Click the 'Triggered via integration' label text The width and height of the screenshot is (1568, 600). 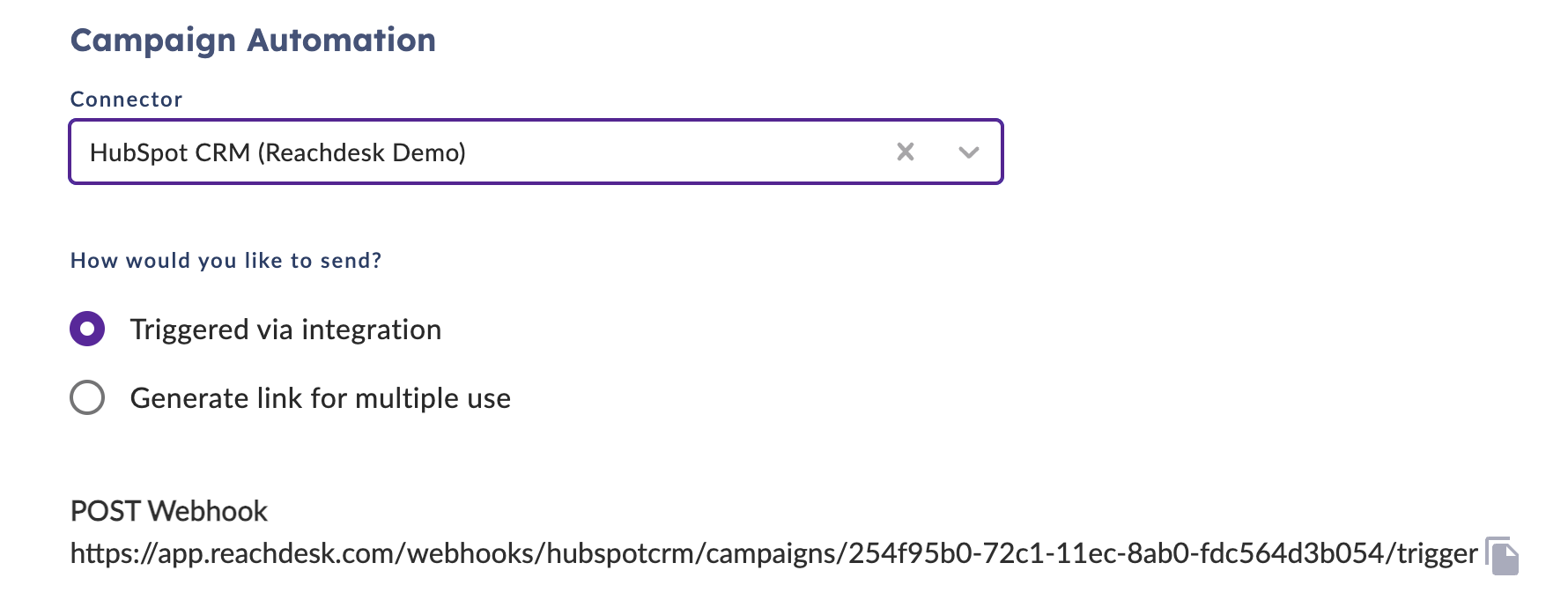[285, 330]
